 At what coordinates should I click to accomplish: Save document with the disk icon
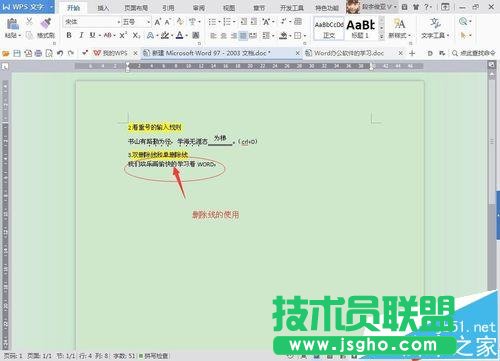[x=17, y=53]
